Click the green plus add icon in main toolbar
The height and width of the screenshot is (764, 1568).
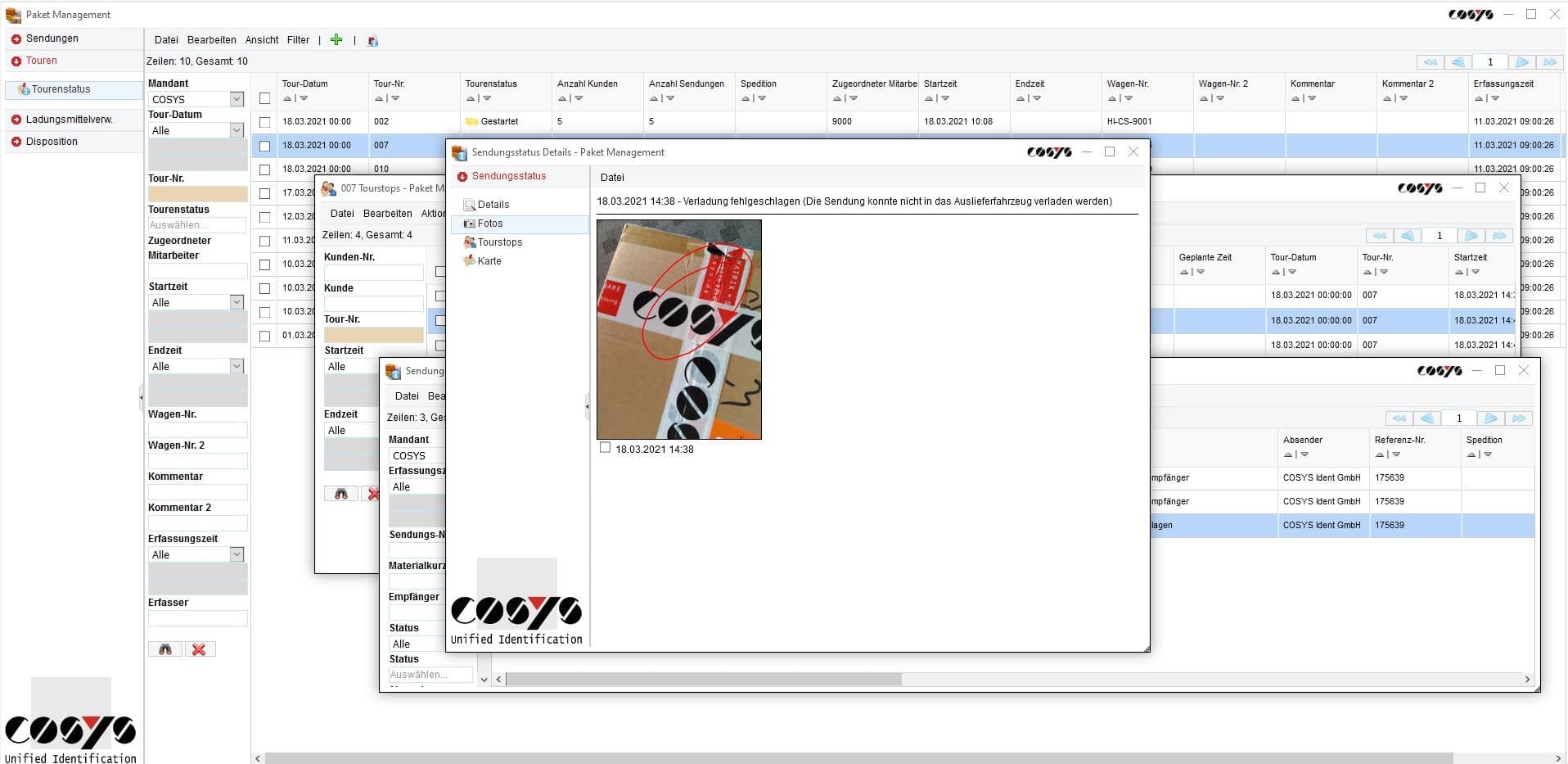336,39
